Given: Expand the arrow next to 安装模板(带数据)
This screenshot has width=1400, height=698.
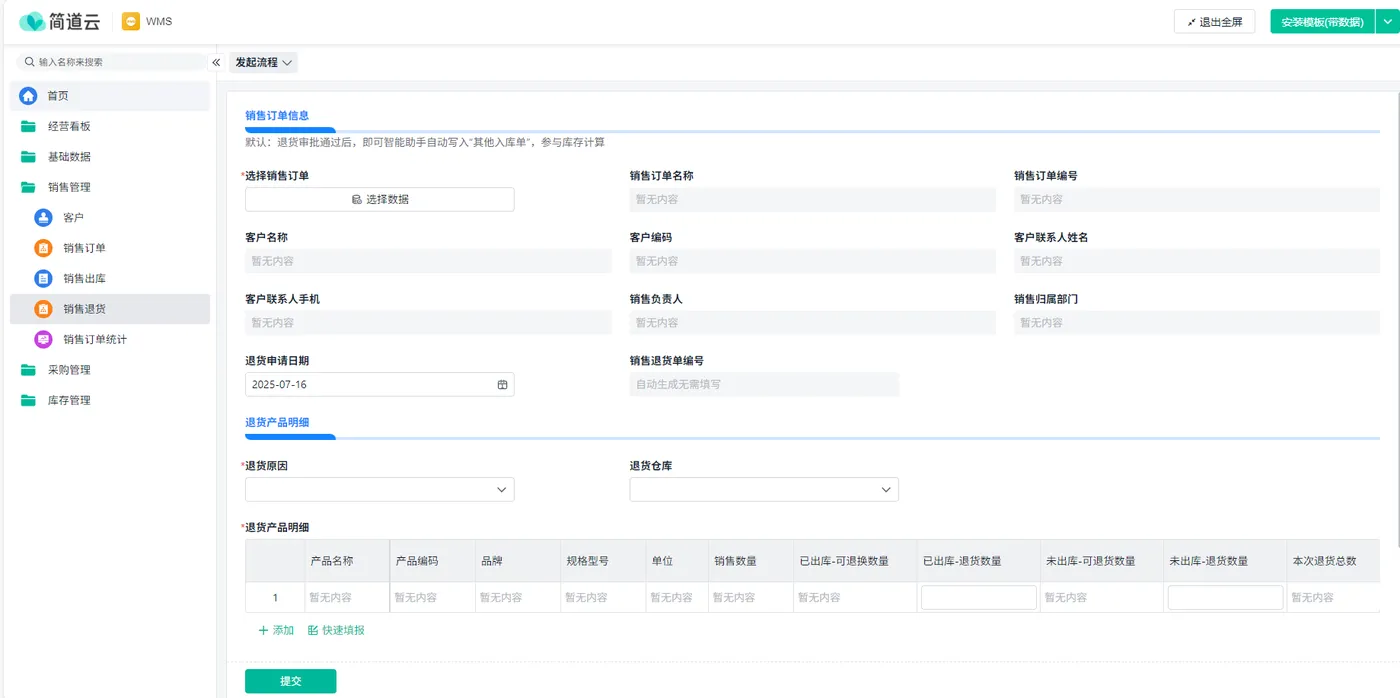Looking at the screenshot, I should [x=1387, y=22].
